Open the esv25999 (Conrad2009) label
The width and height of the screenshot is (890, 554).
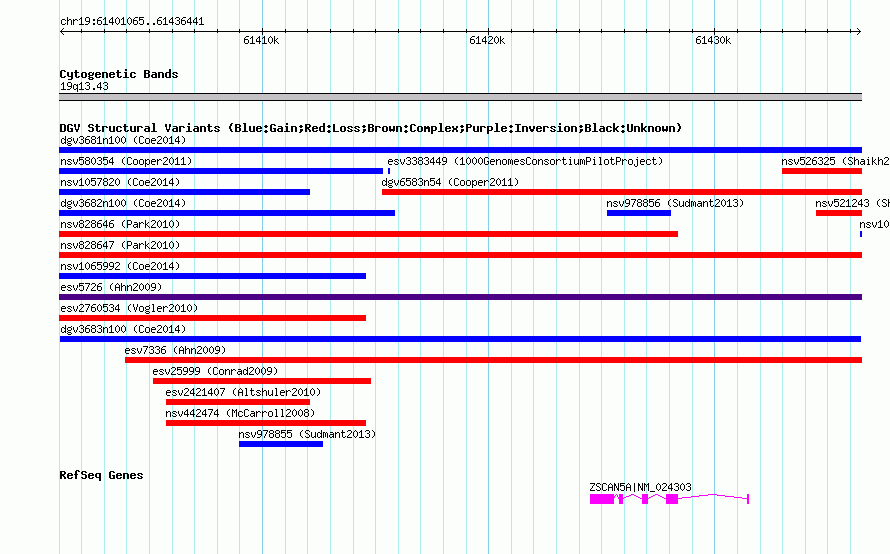(215, 371)
